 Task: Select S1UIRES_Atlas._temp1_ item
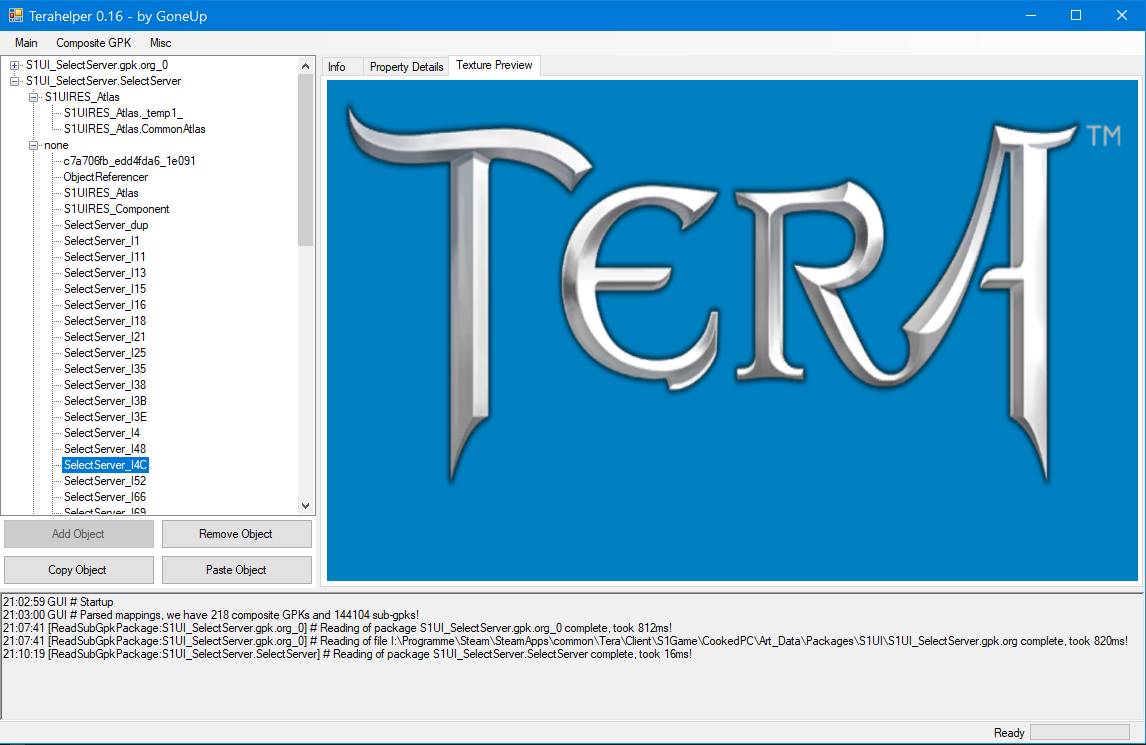pyautogui.click(x=124, y=113)
